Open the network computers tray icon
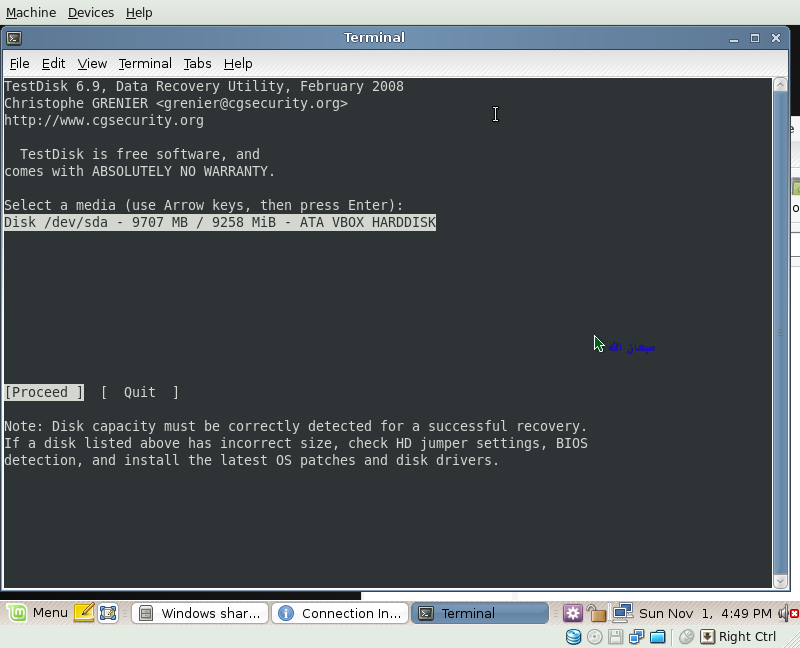This screenshot has height=648, width=800. tap(623, 612)
